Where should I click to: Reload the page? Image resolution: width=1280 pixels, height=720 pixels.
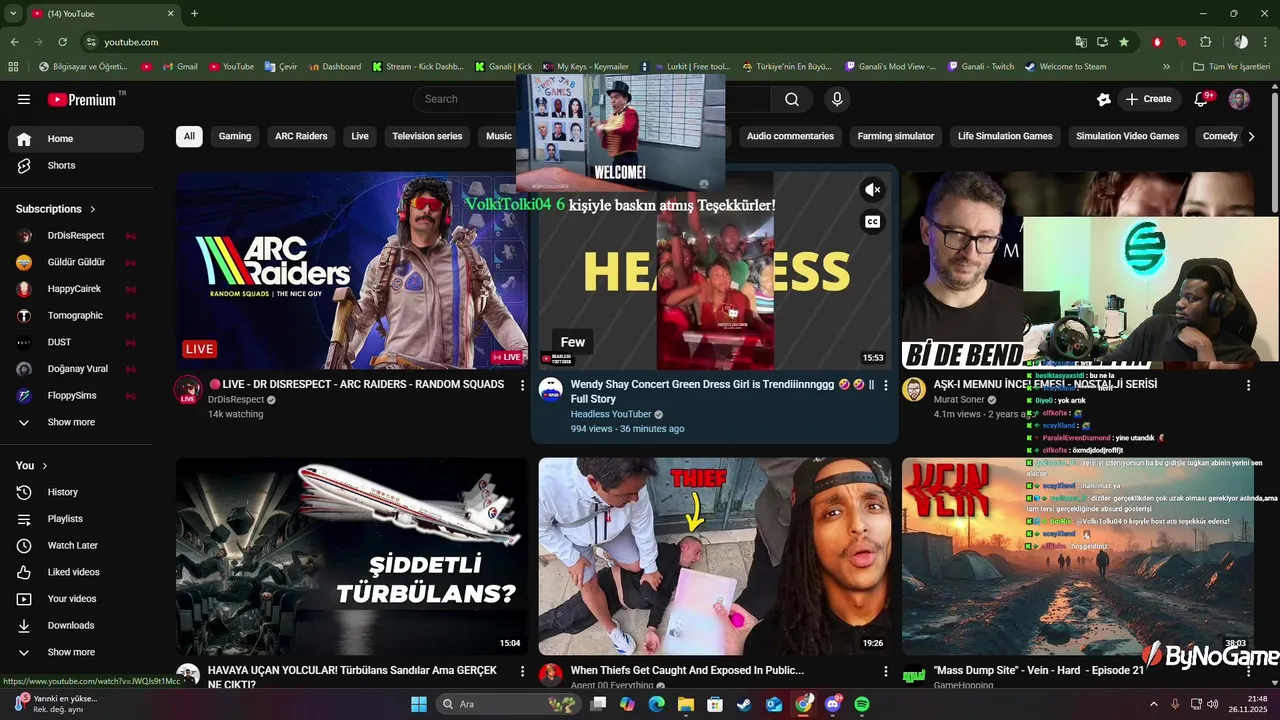(x=62, y=42)
